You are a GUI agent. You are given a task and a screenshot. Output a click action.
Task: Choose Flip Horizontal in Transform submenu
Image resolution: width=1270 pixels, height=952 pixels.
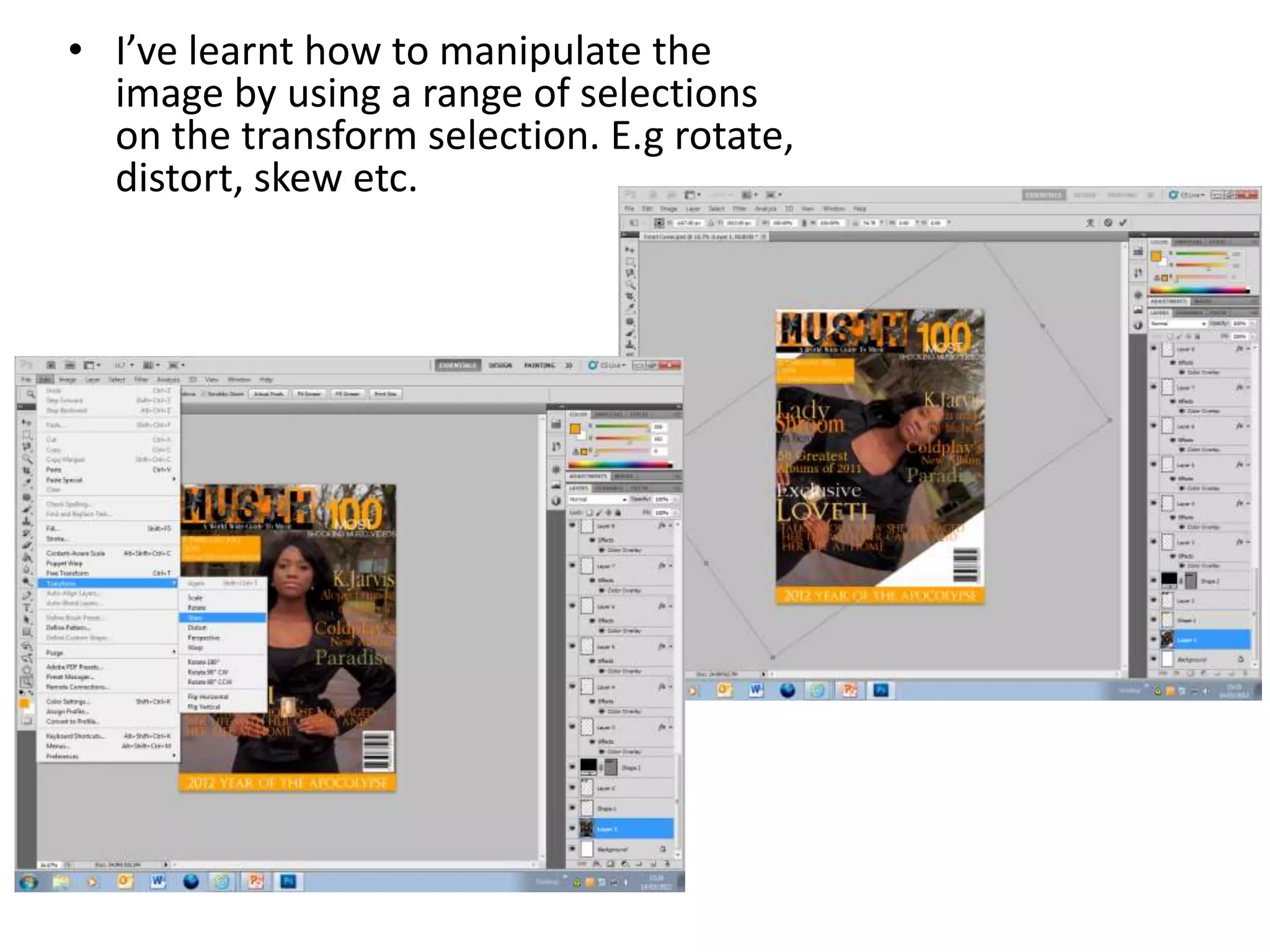click(x=223, y=697)
